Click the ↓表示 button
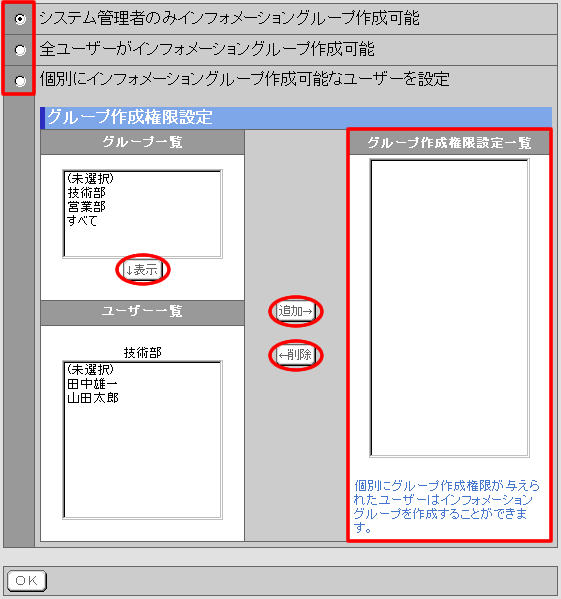 pos(142,270)
